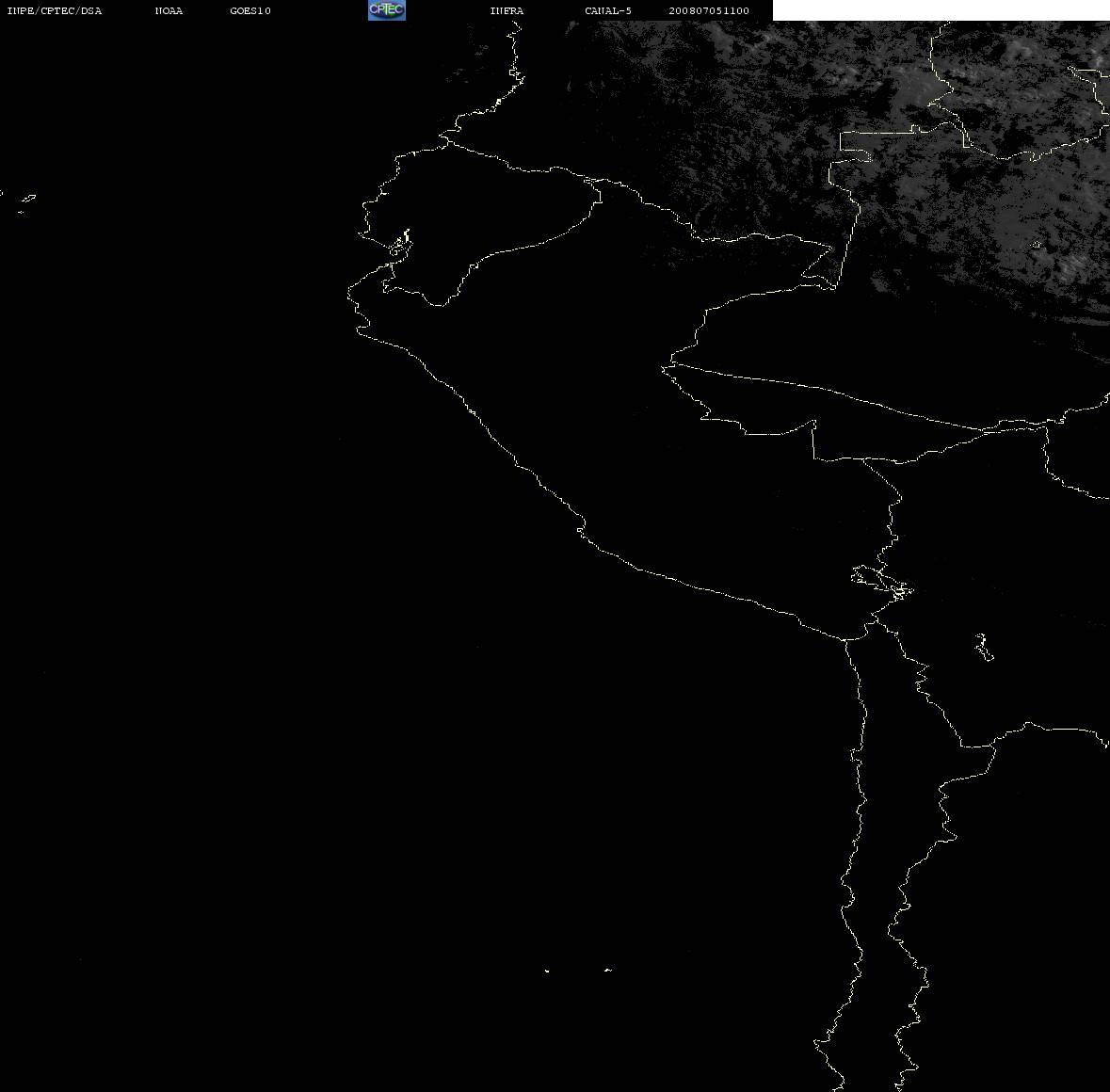Click the NOAA label in the header
Image resolution: width=1110 pixels, height=1092 pixels.
(x=169, y=10)
